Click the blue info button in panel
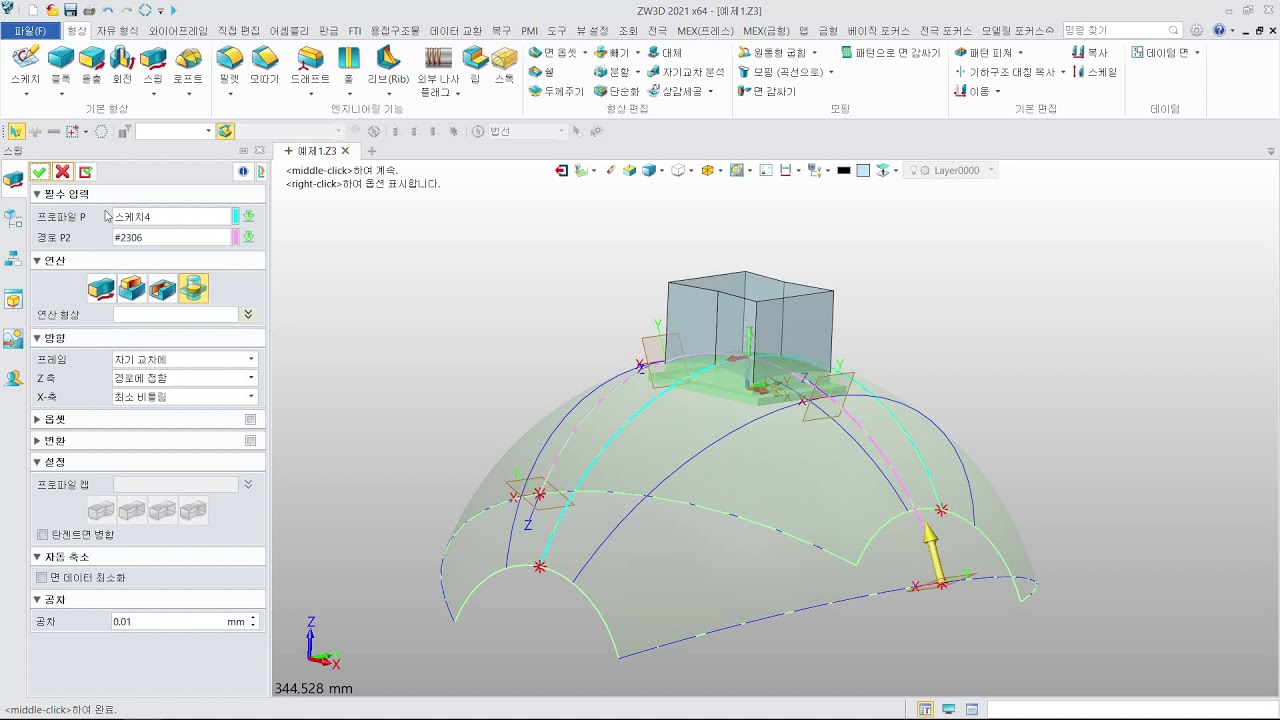This screenshot has width=1280, height=720. (x=243, y=172)
